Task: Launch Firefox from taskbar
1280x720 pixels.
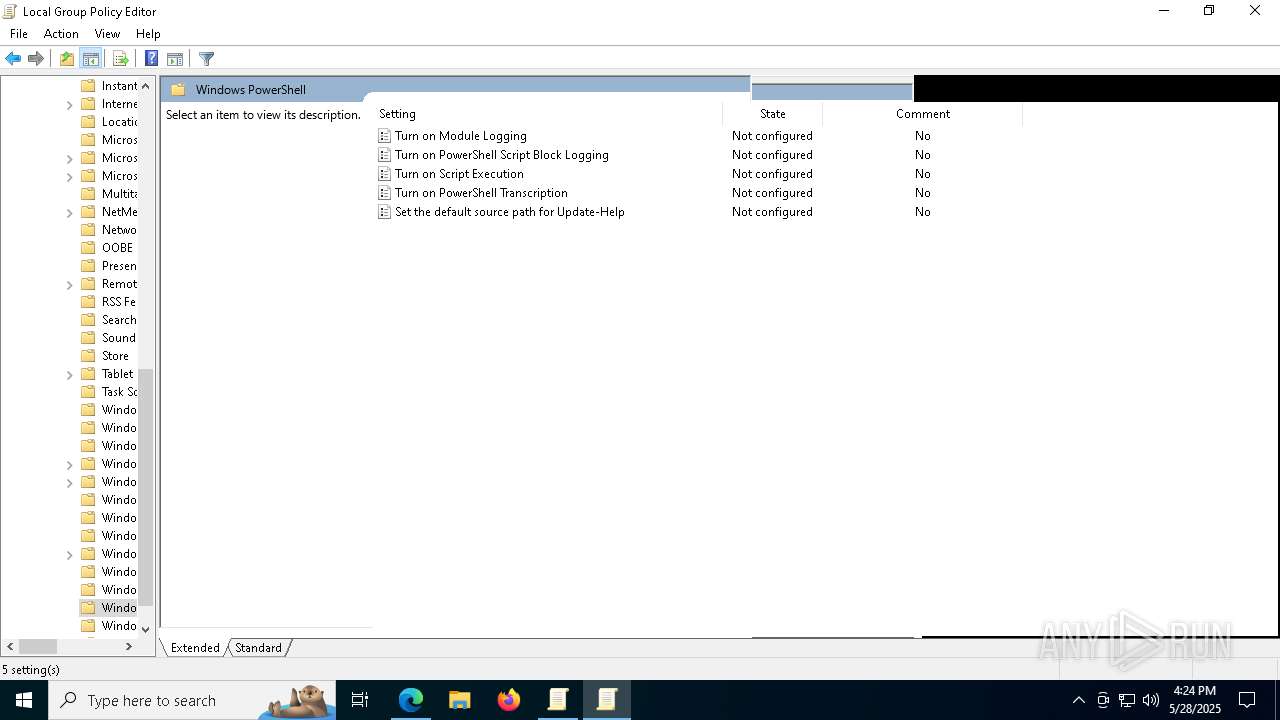Action: coord(508,700)
